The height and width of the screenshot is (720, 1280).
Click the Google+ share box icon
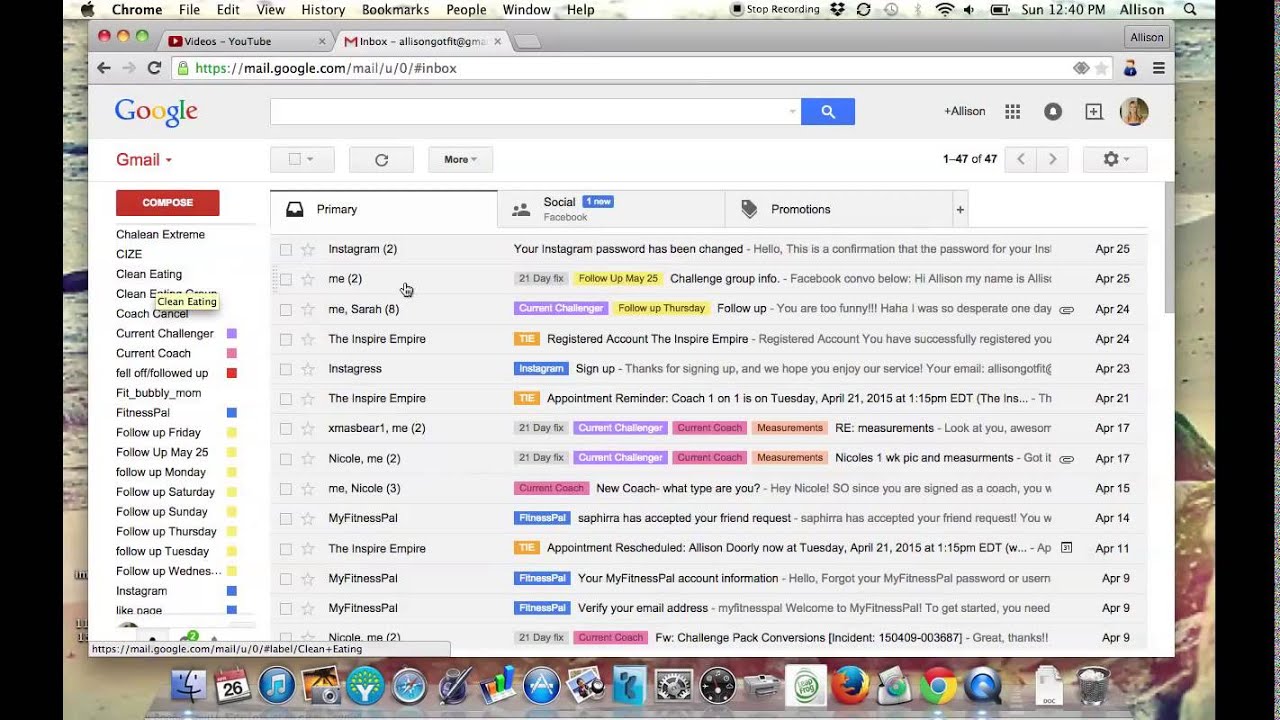coord(1094,112)
